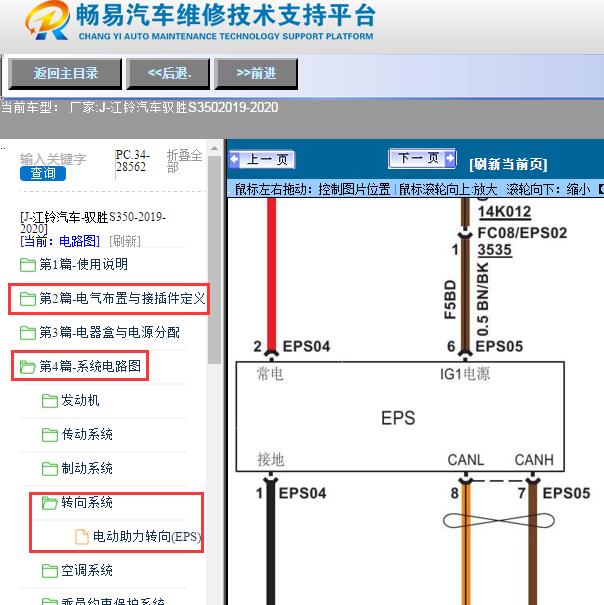Click 折叠全部 to collapse all folders
Viewport: 604px width, 605px height.
184,161
